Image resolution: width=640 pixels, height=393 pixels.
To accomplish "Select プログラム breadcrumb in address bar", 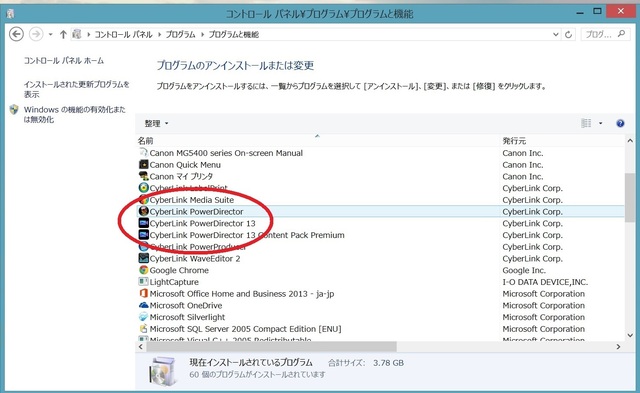I will pos(180,35).
